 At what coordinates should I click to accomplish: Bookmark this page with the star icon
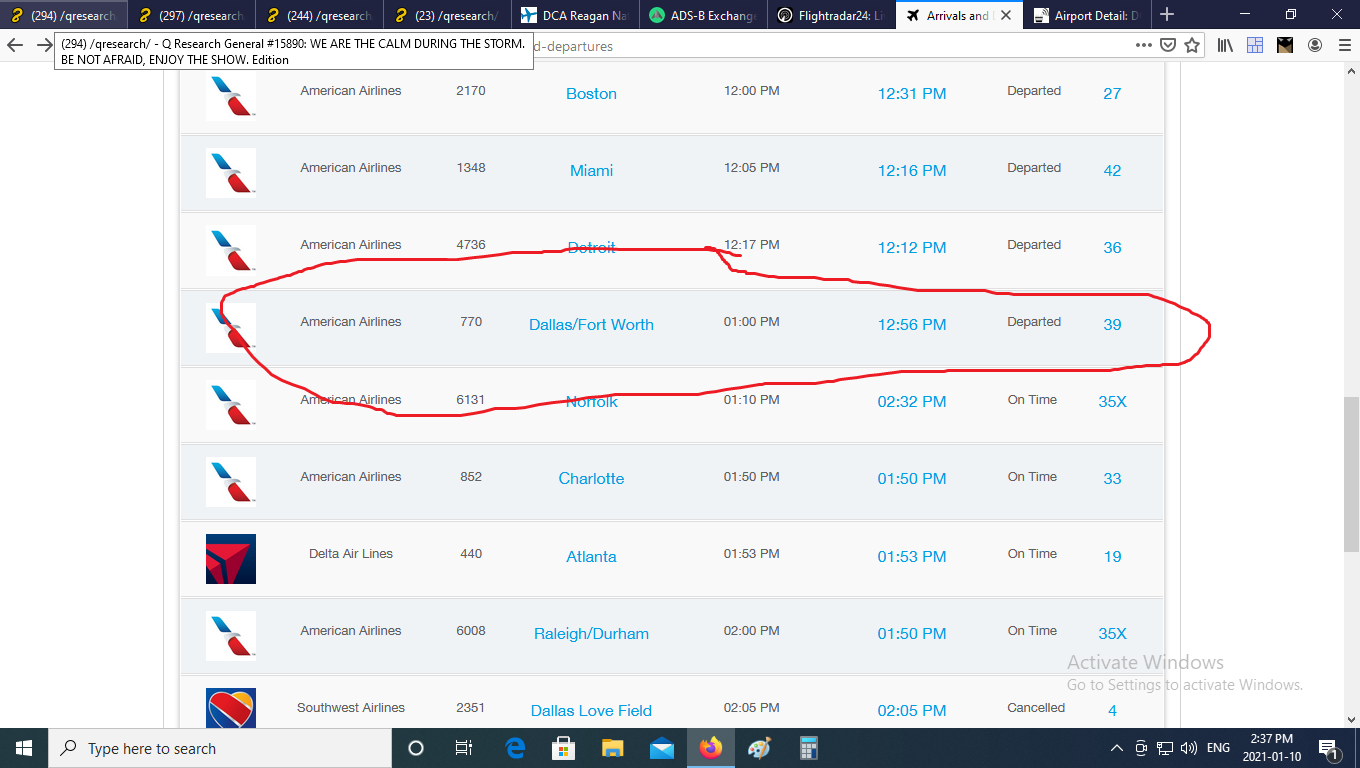coord(1192,45)
